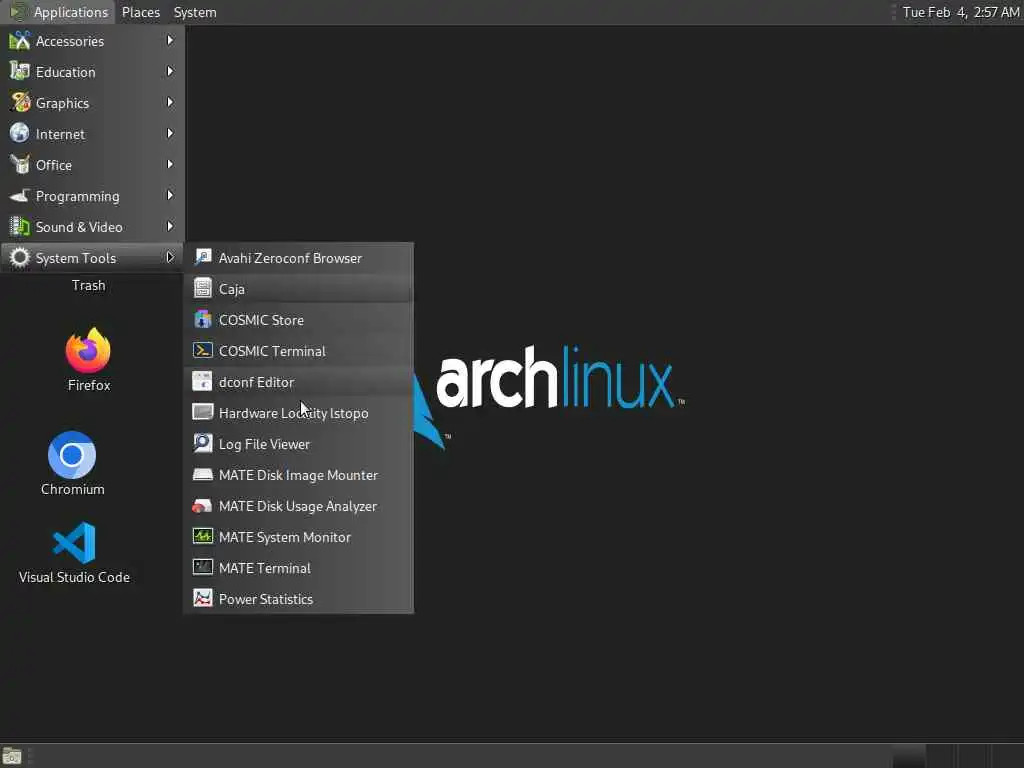Click the Sound & Video film icon
The image size is (1024, 768).
pos(20,227)
